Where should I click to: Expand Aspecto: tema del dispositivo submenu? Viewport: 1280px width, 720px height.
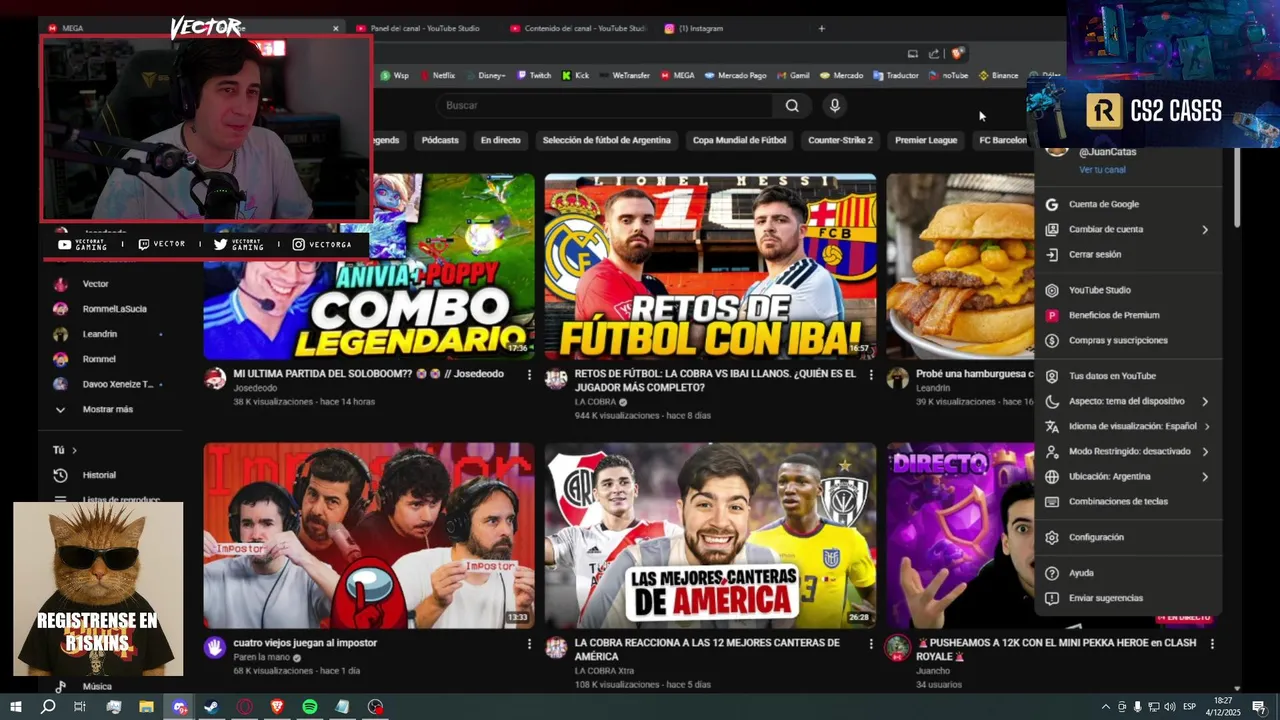(1128, 401)
